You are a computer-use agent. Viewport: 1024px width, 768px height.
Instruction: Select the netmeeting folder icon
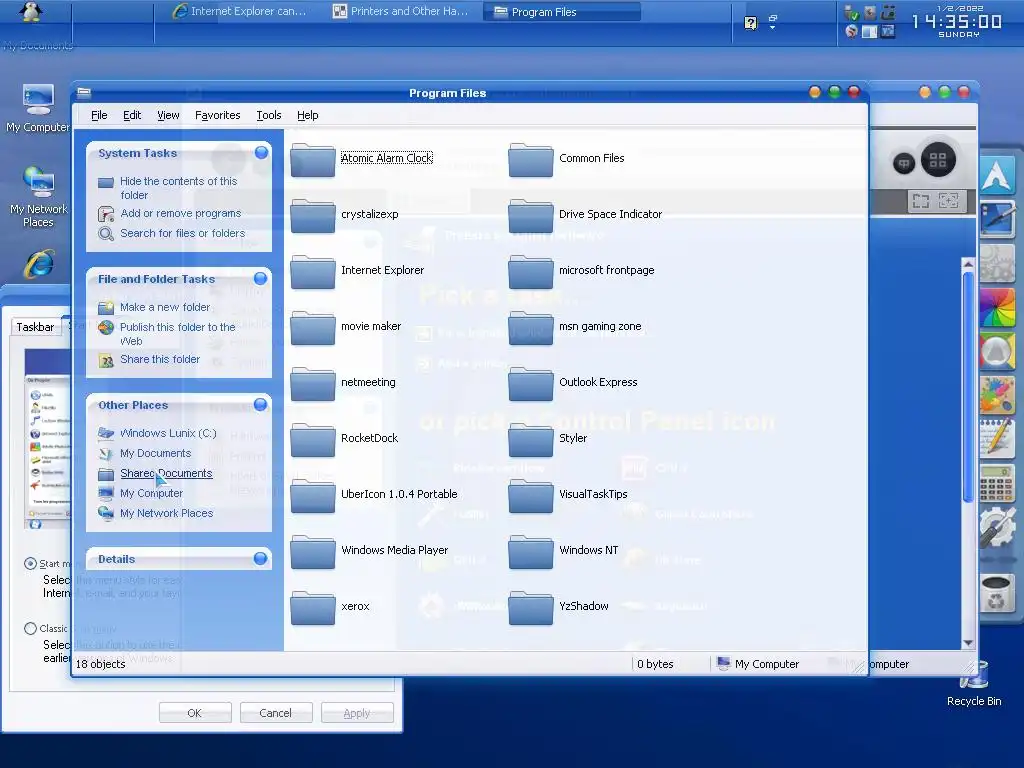click(x=313, y=385)
